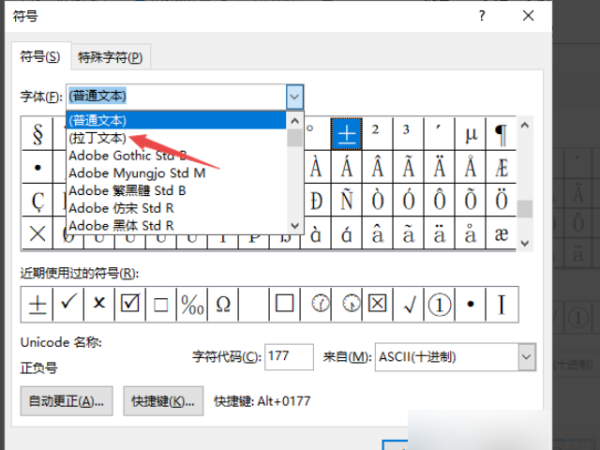Screen dimensions: 600x450
Task: Symbol grid scrollbar up arrow
Action: pyautogui.click(x=525, y=125)
